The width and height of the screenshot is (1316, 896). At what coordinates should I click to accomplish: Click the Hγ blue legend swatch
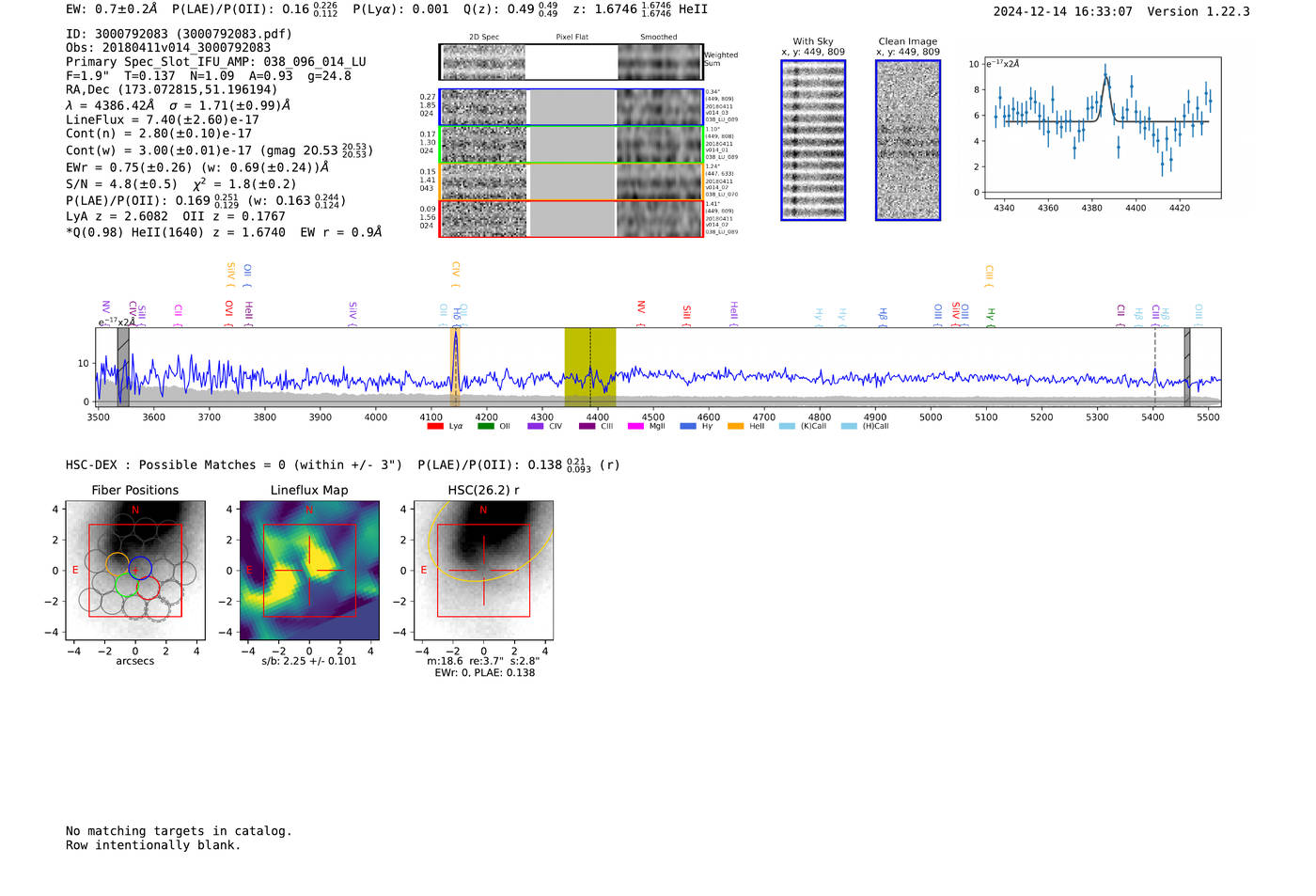point(688,426)
